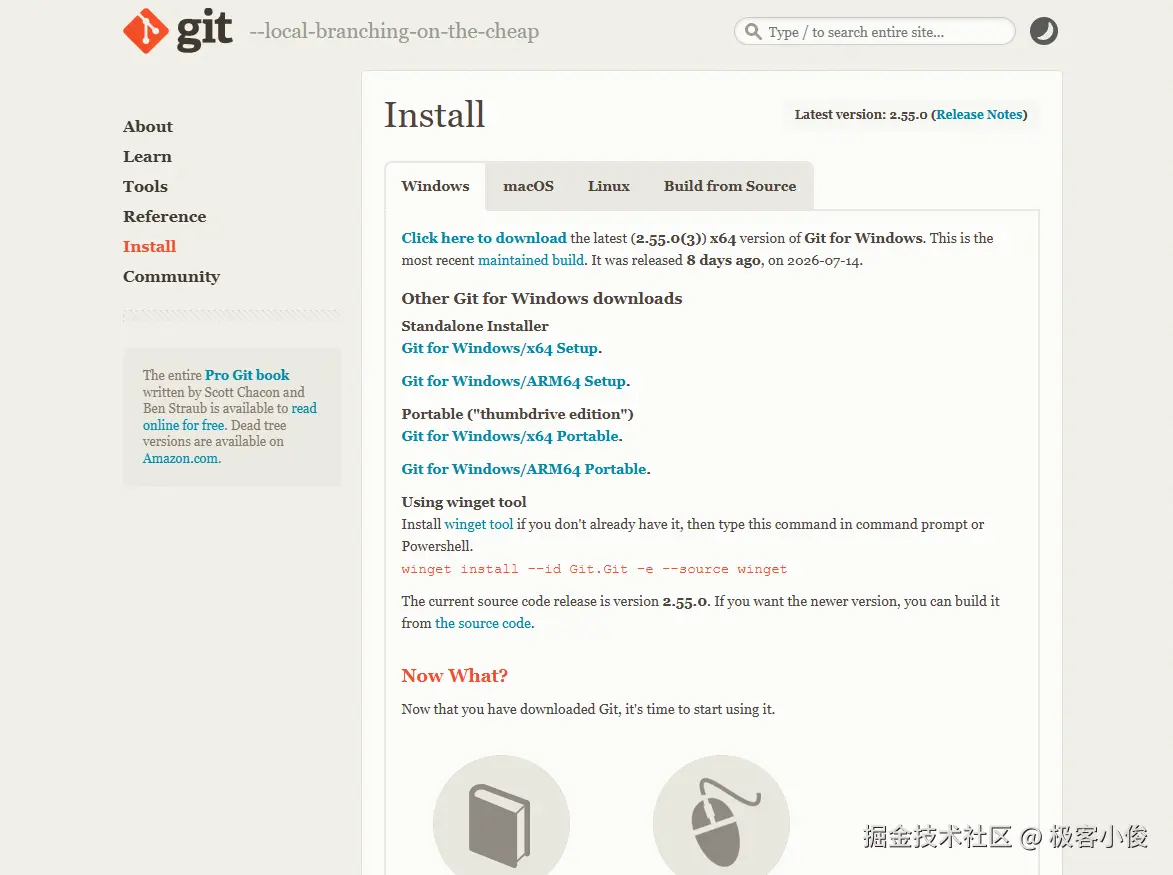
Task: Download Git for Windows/ARM64 Portable
Action: (524, 469)
